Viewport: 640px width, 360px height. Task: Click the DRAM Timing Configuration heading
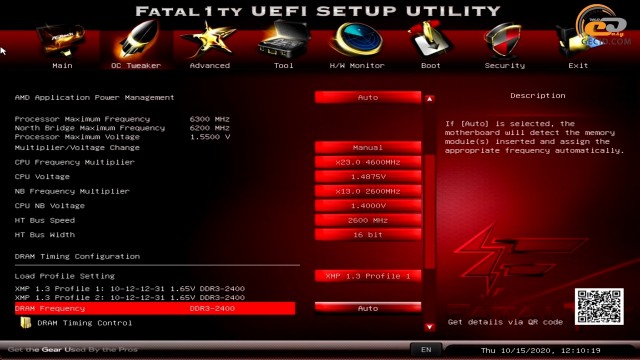point(77,256)
